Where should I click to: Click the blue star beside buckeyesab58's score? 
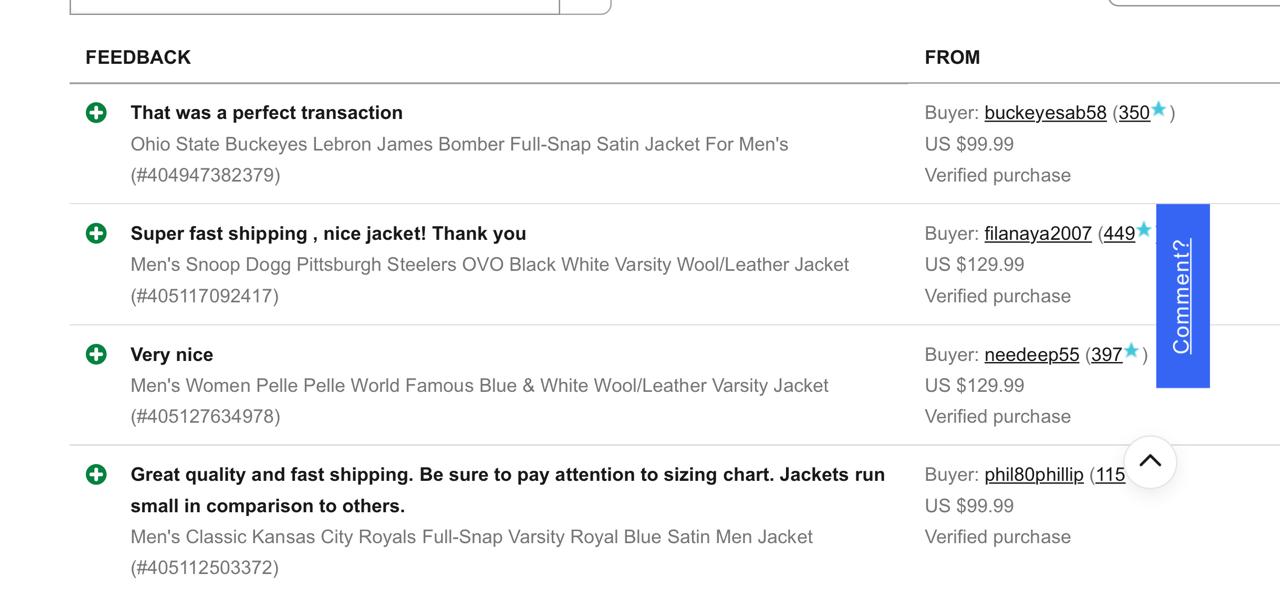pyautogui.click(x=1159, y=110)
